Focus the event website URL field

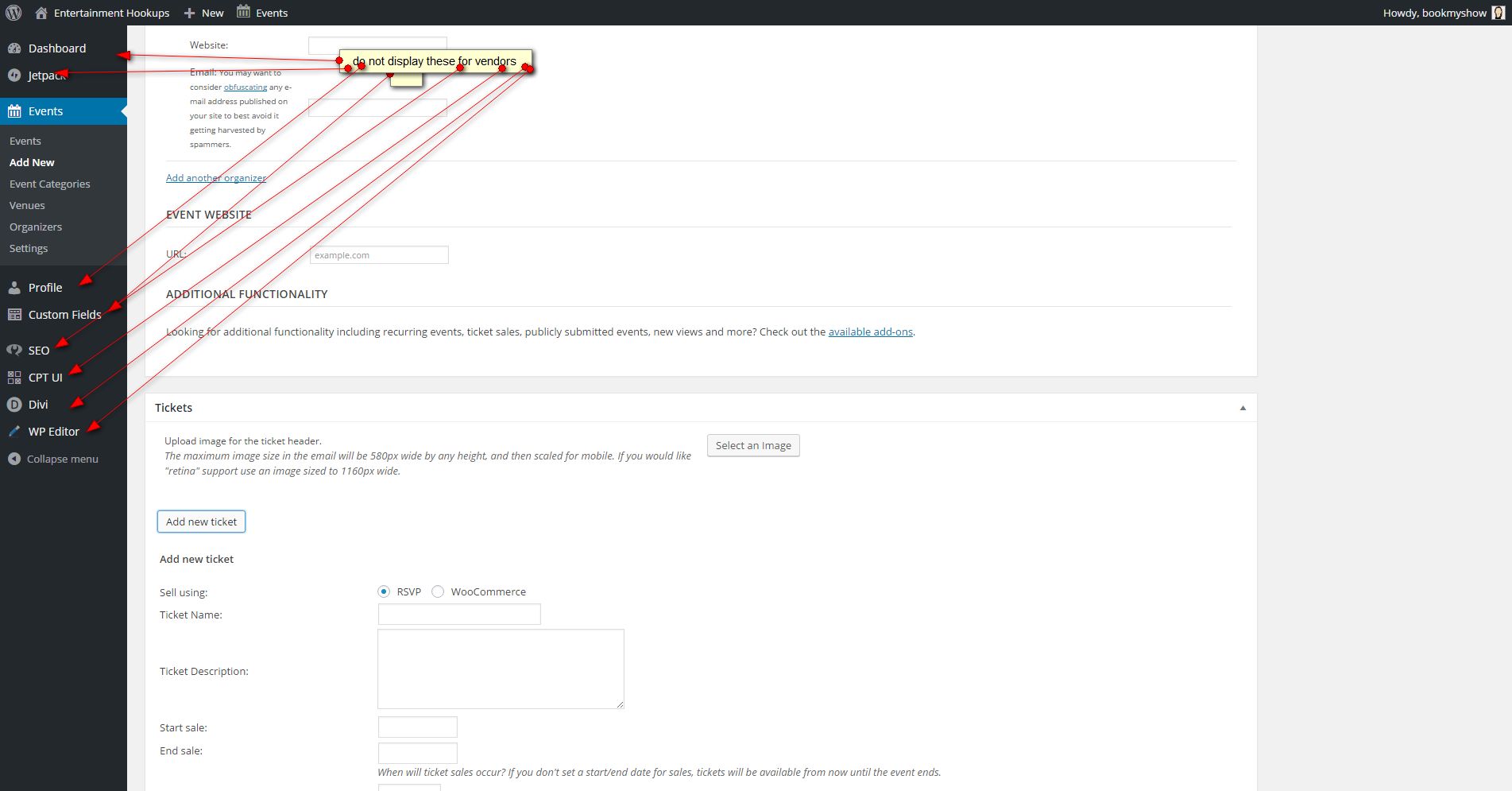coord(379,255)
